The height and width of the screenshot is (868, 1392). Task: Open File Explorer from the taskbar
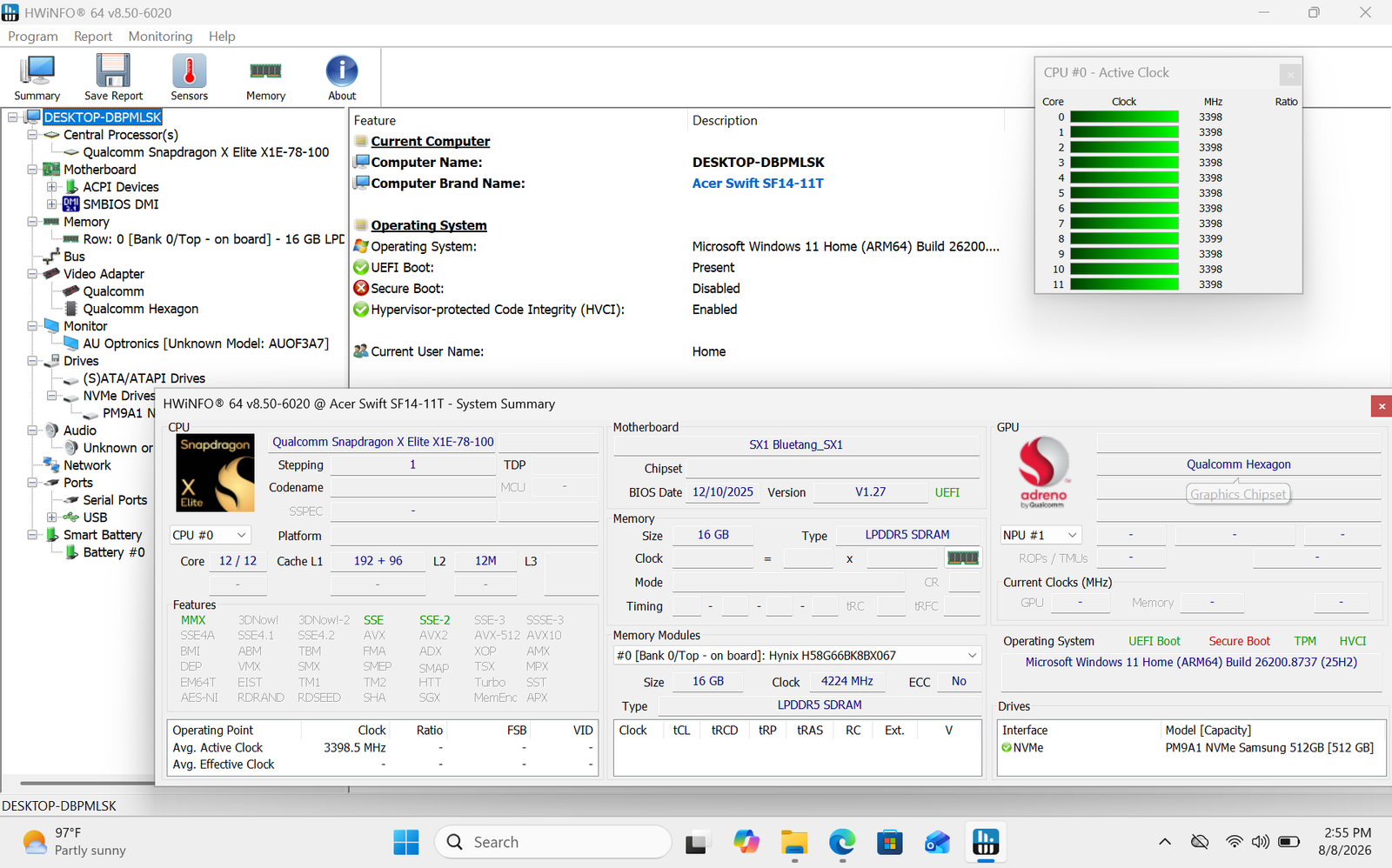[794, 842]
